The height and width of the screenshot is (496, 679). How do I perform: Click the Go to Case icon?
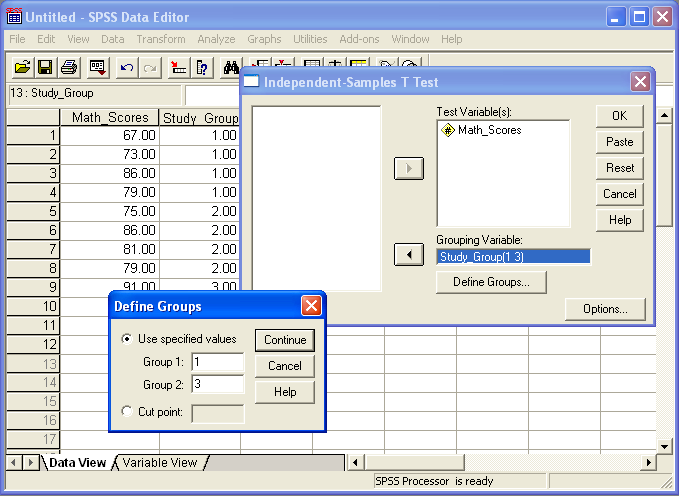coord(178,68)
